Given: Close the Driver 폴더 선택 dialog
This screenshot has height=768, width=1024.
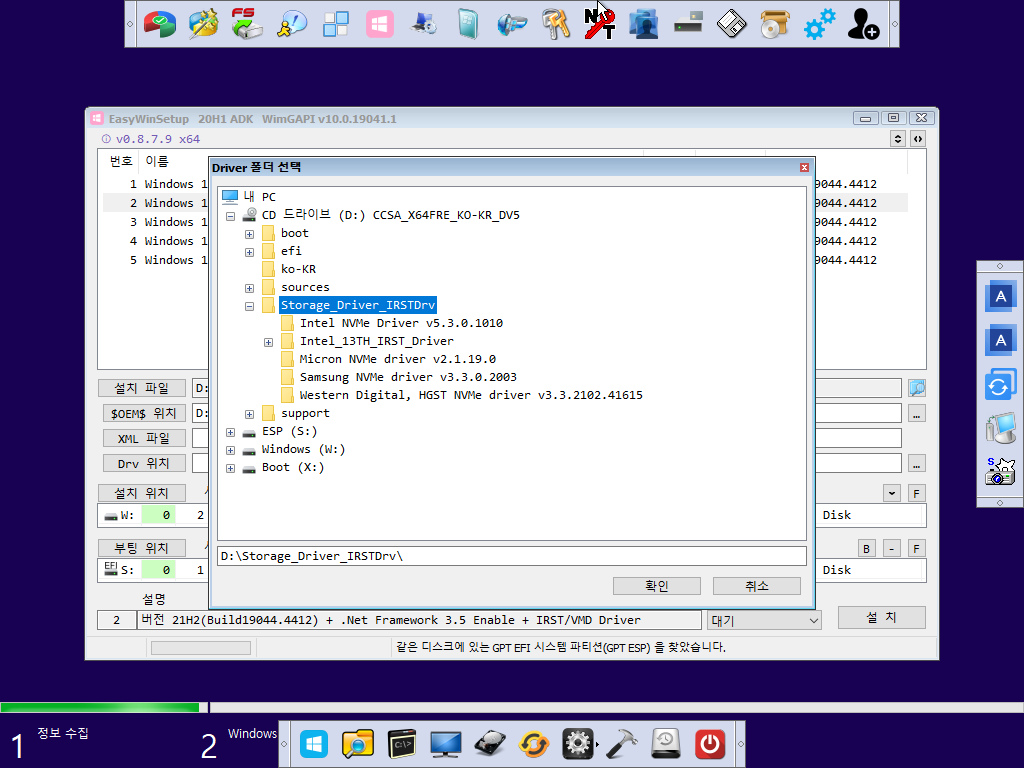Looking at the screenshot, I should [805, 168].
